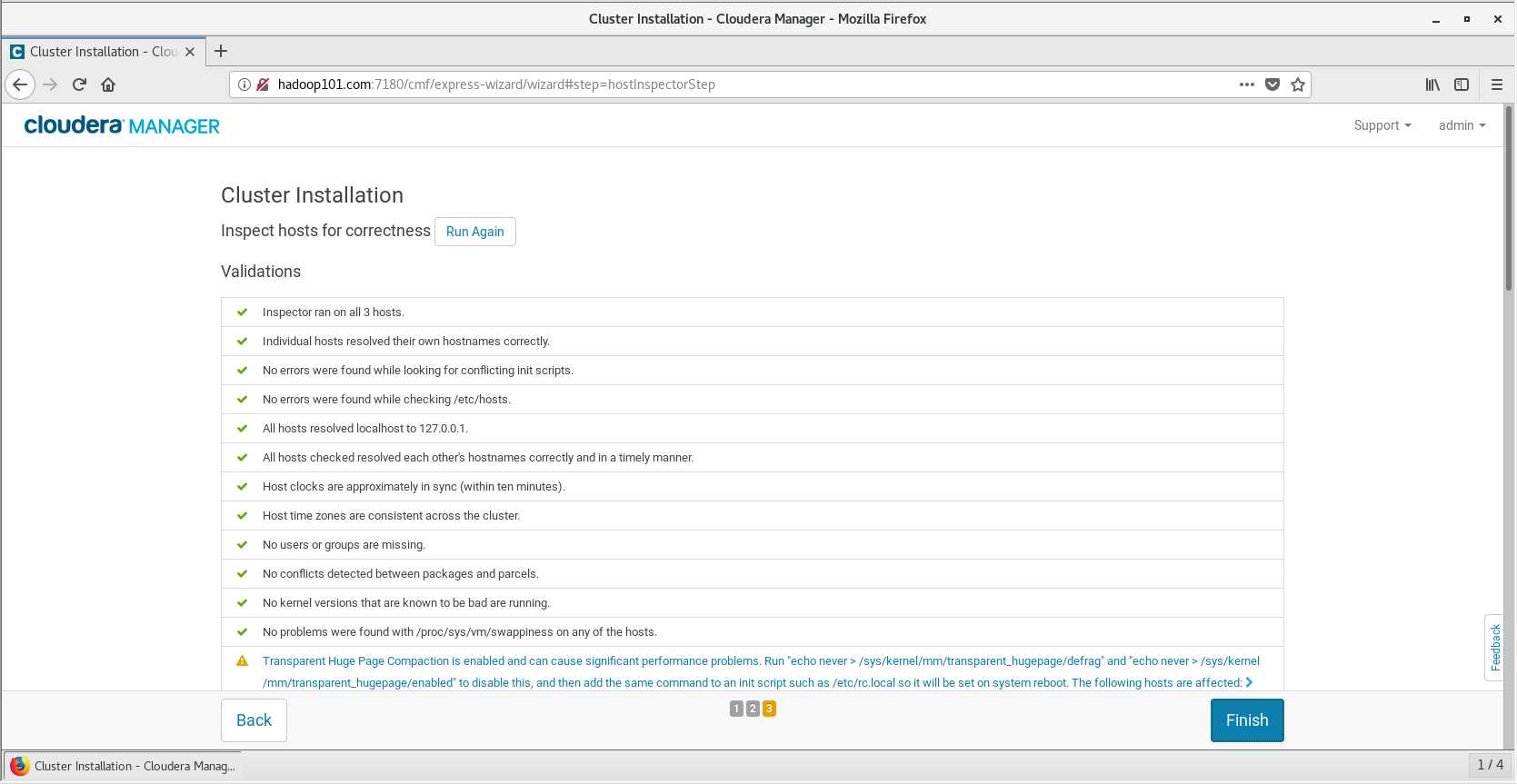Click 'Host time zones are consistent' row

752,515
